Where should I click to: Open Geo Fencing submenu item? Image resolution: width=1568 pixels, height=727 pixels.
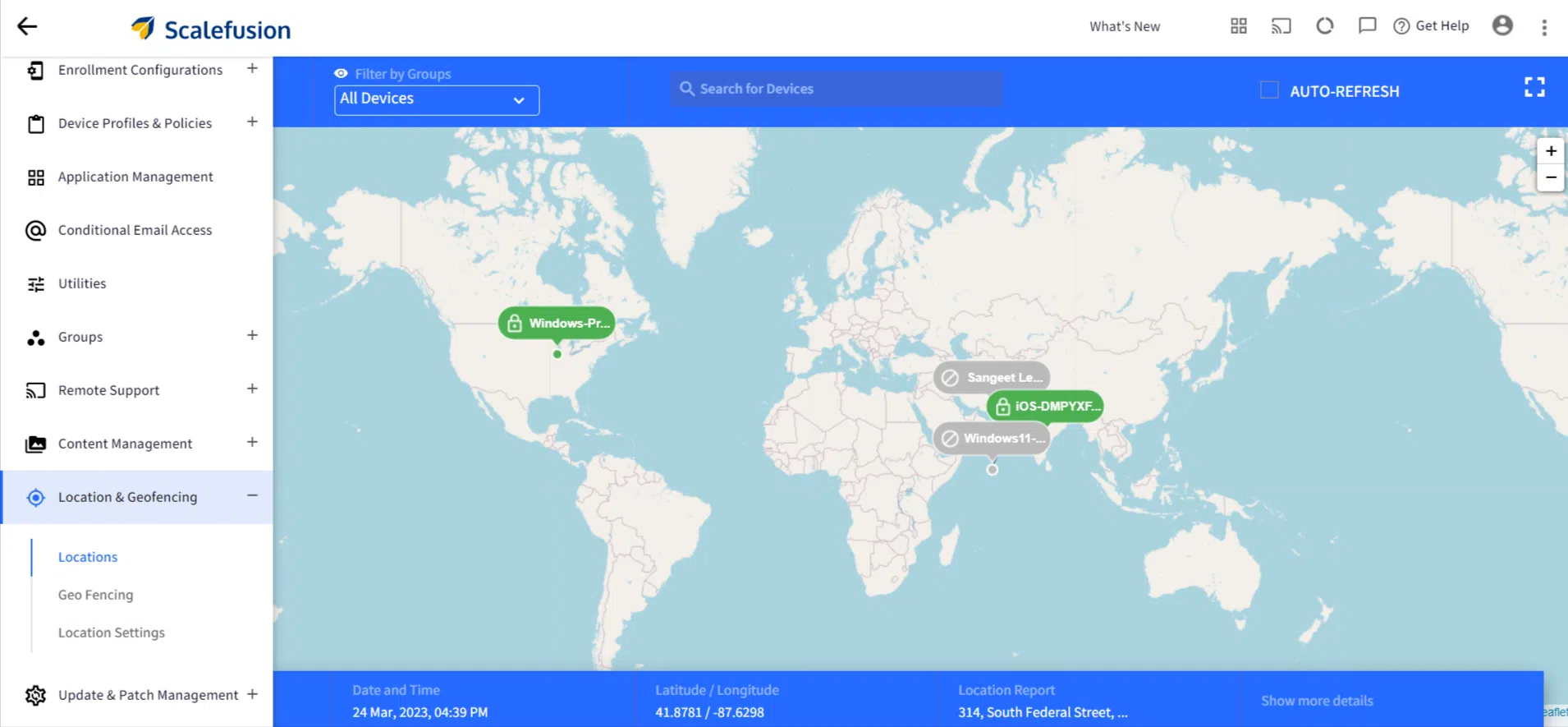(x=95, y=595)
